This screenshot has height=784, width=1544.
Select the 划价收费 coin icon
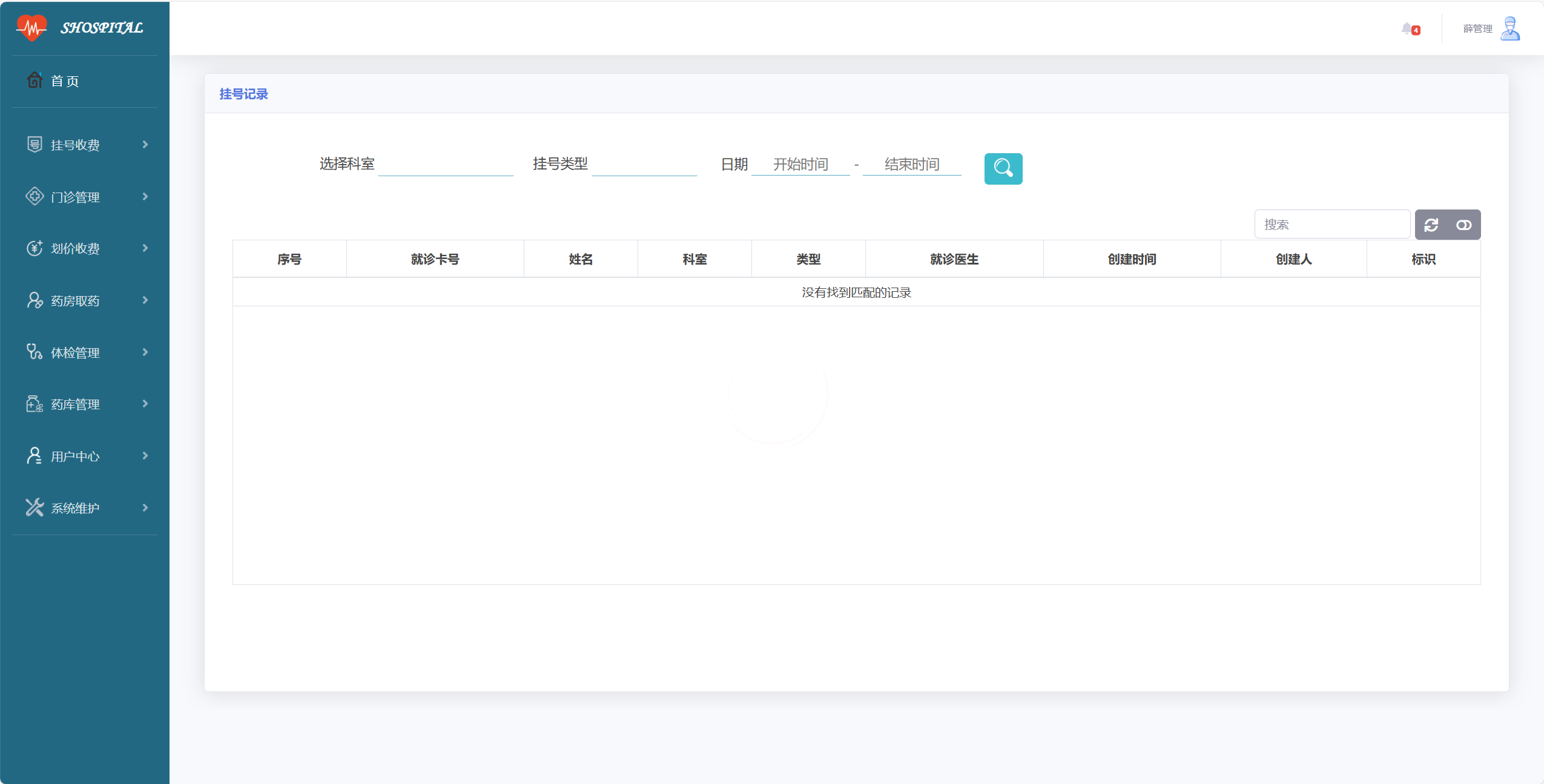(x=35, y=248)
